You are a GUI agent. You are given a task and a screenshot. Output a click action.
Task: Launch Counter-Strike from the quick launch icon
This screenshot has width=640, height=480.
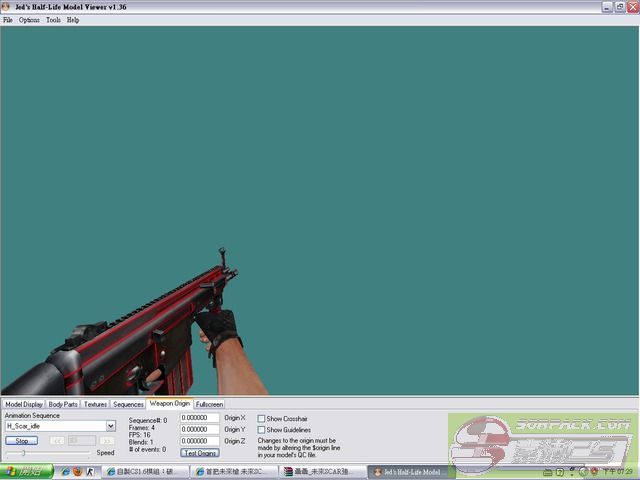pos(90,471)
